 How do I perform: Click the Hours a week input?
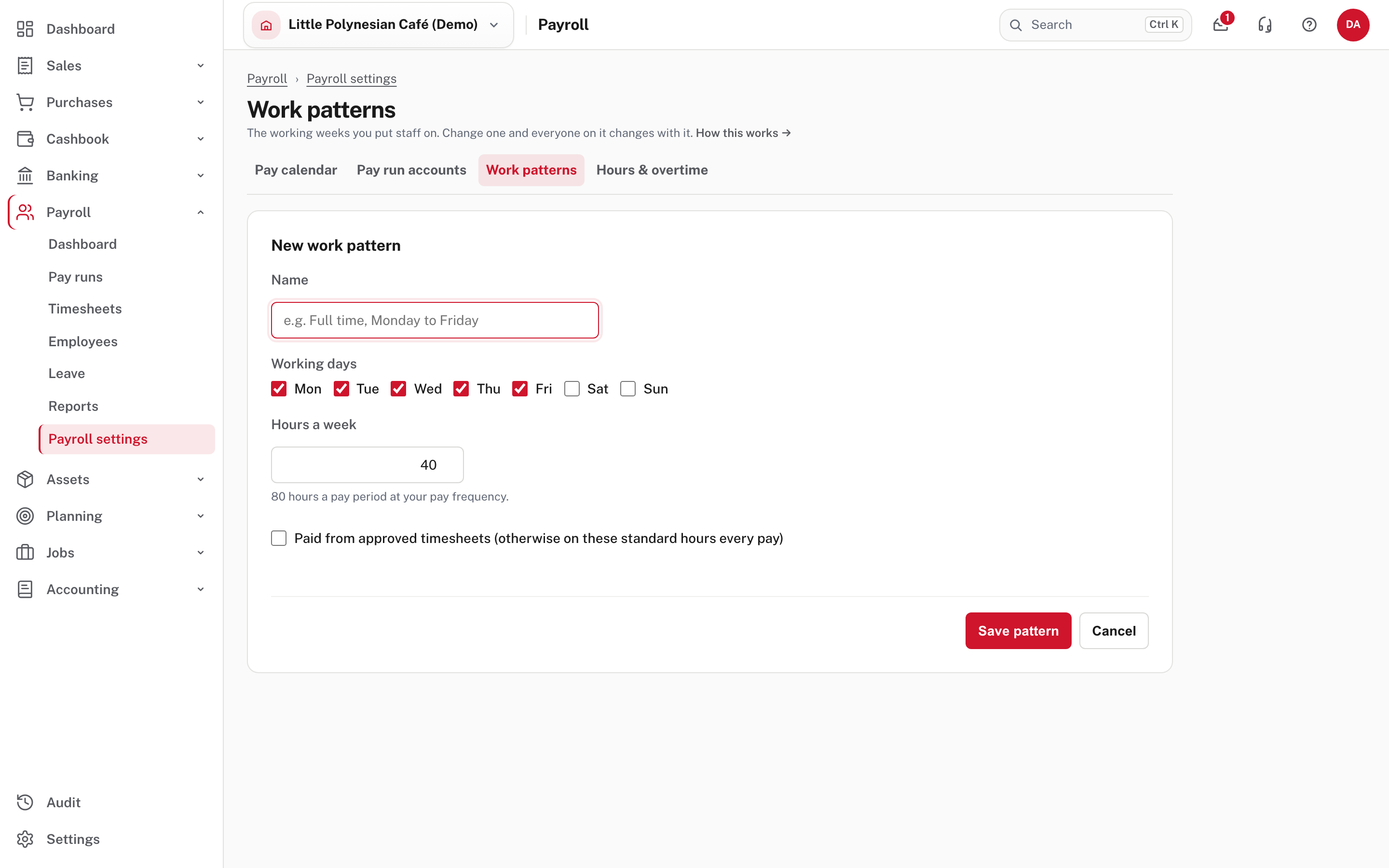(x=368, y=465)
